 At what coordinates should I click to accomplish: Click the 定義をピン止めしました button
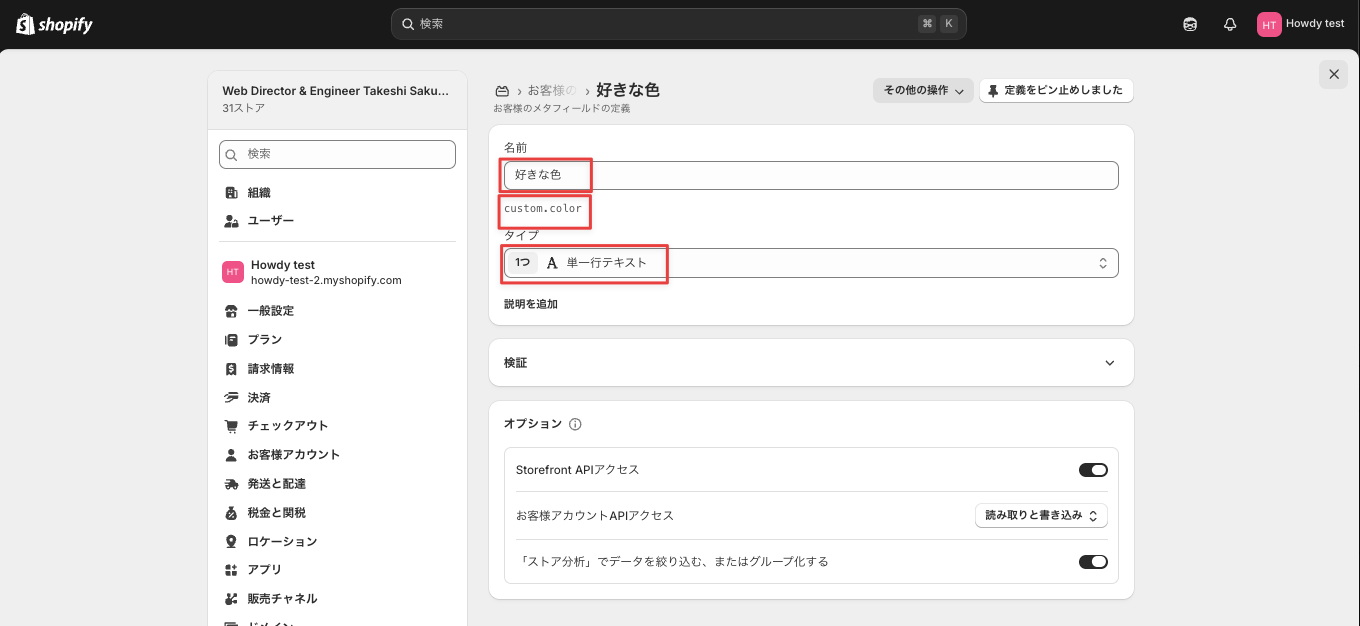click(x=1056, y=91)
